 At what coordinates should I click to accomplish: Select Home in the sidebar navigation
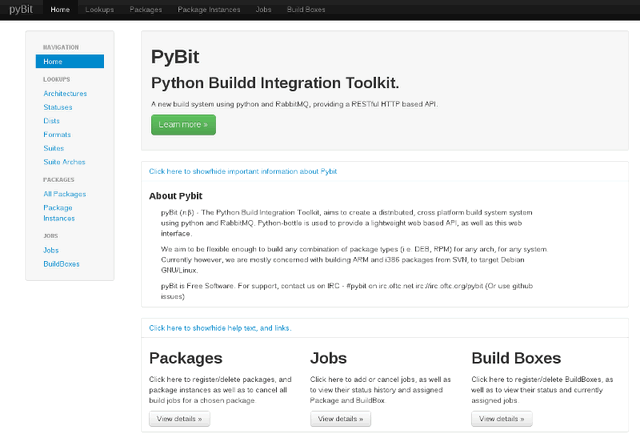(x=70, y=61)
